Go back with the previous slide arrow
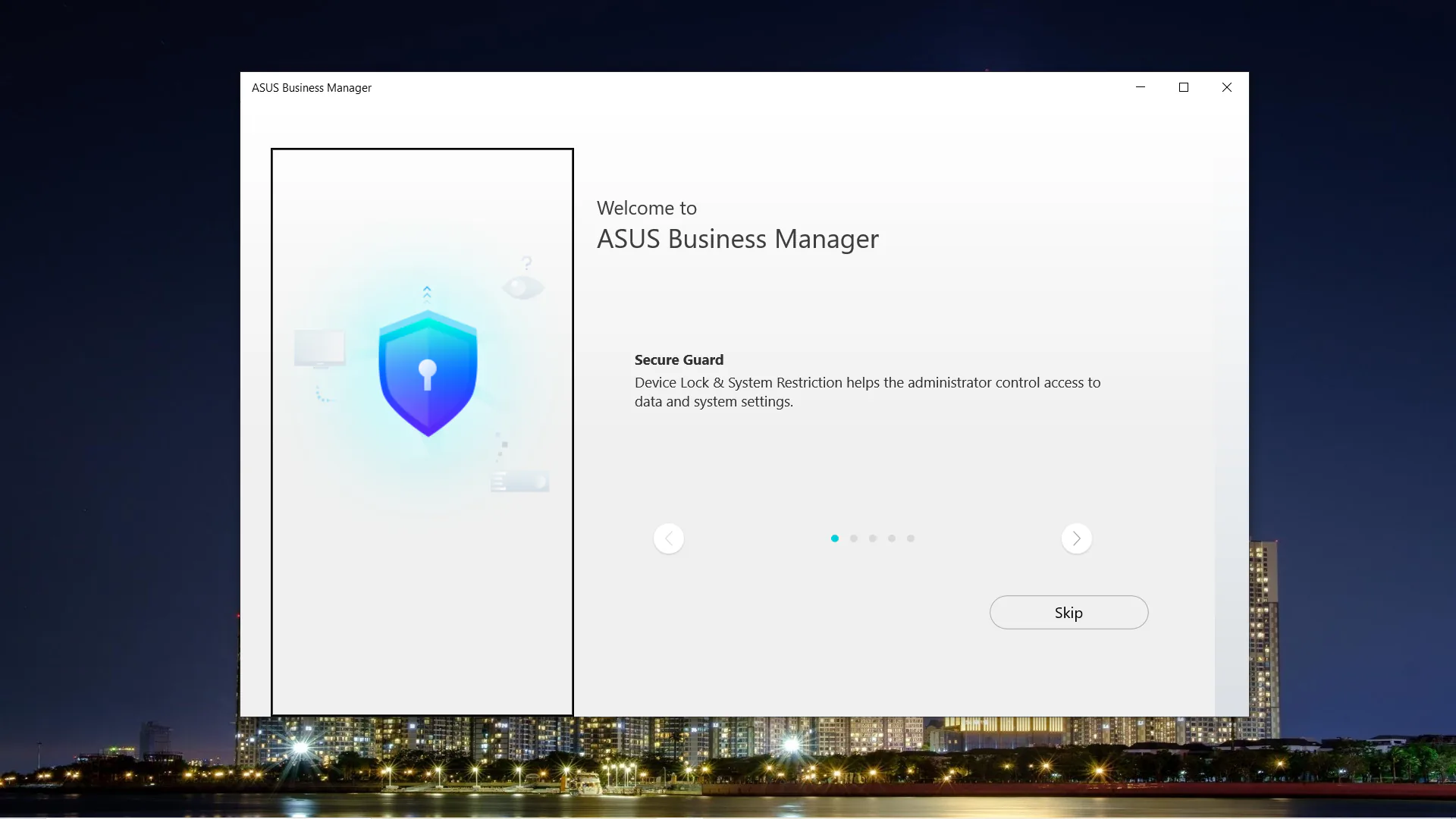 click(669, 538)
